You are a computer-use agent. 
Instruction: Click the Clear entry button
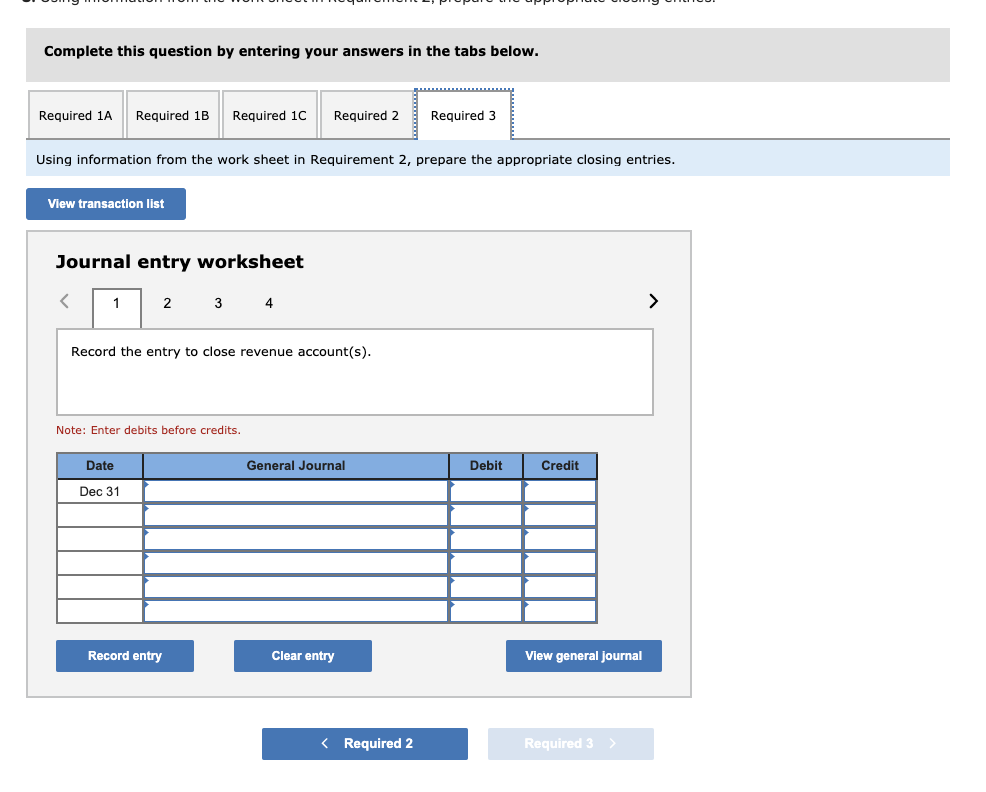point(302,655)
